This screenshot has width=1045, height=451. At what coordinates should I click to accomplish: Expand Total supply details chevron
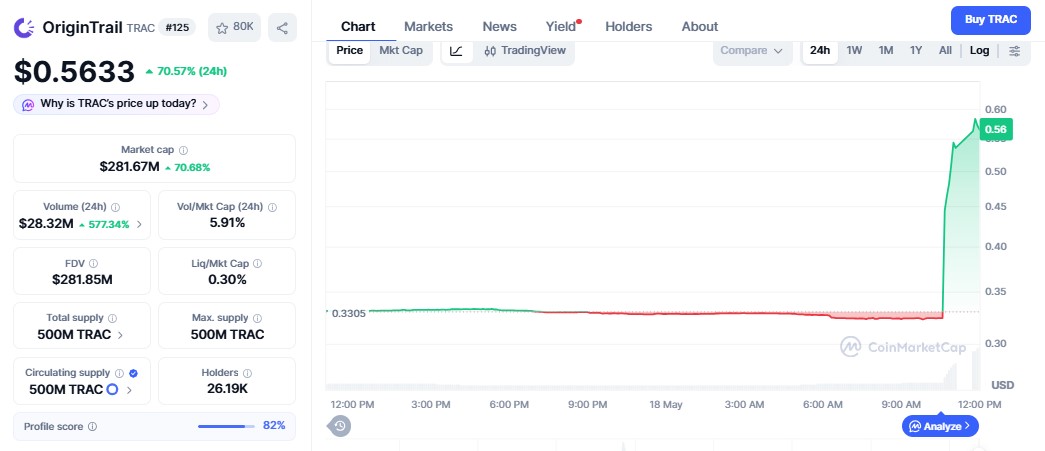[120, 335]
